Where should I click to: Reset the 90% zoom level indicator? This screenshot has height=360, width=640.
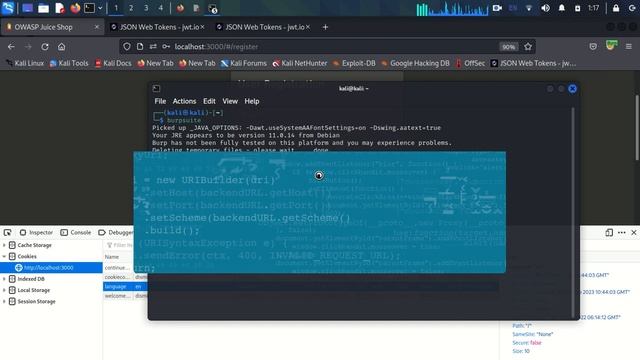coord(508,47)
